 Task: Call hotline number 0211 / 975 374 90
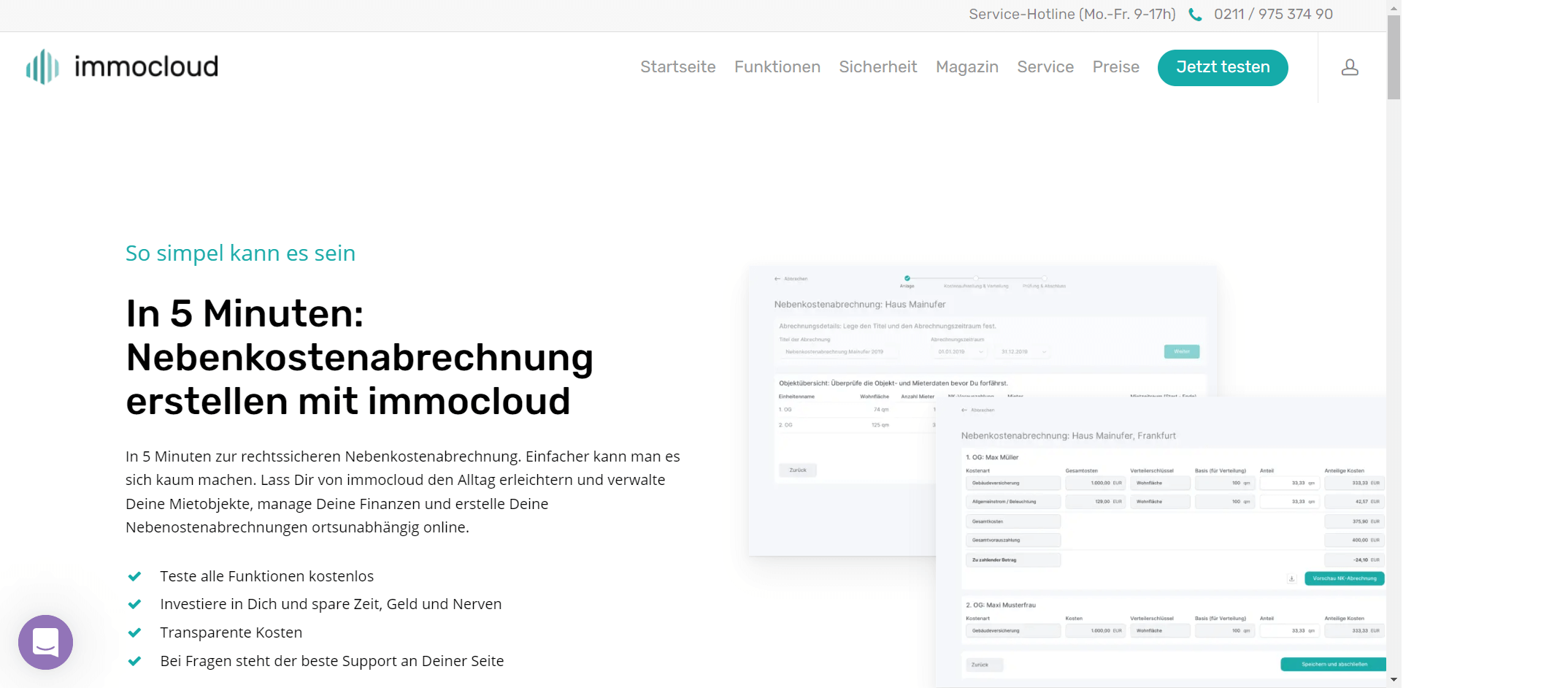coord(1273,15)
